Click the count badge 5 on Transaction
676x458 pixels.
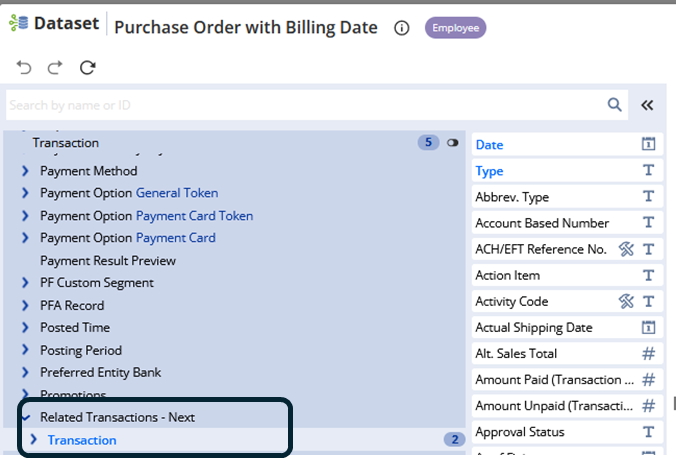tap(428, 142)
